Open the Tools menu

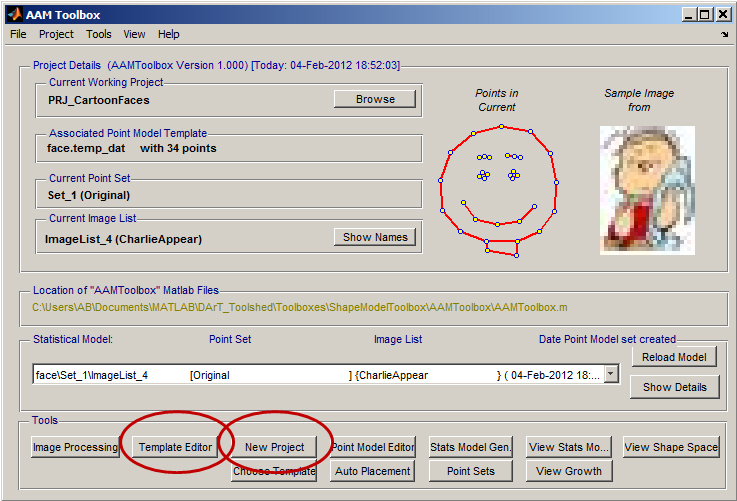(99, 34)
